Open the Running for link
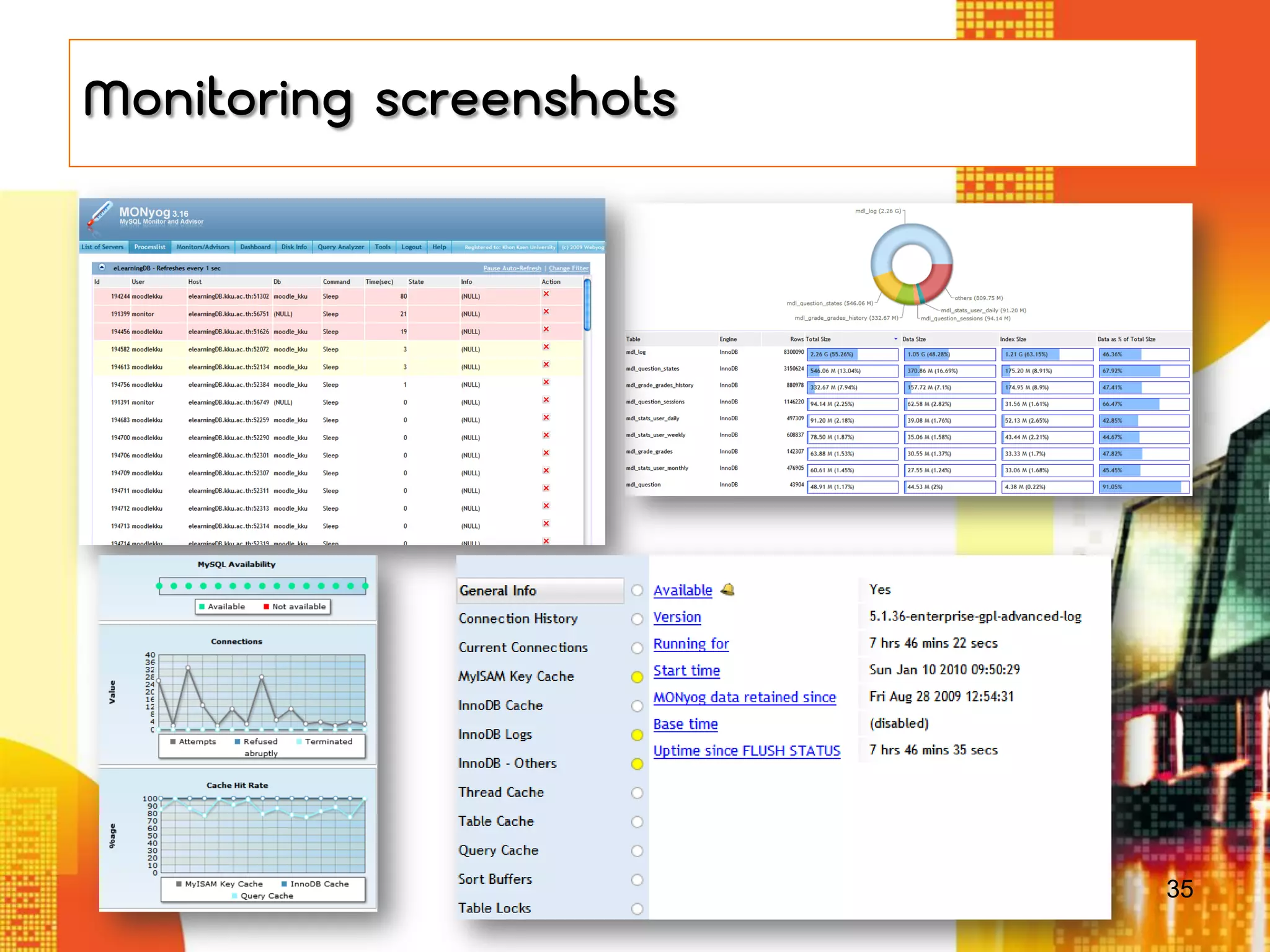Viewport: 1270px width, 952px height. 691,645
